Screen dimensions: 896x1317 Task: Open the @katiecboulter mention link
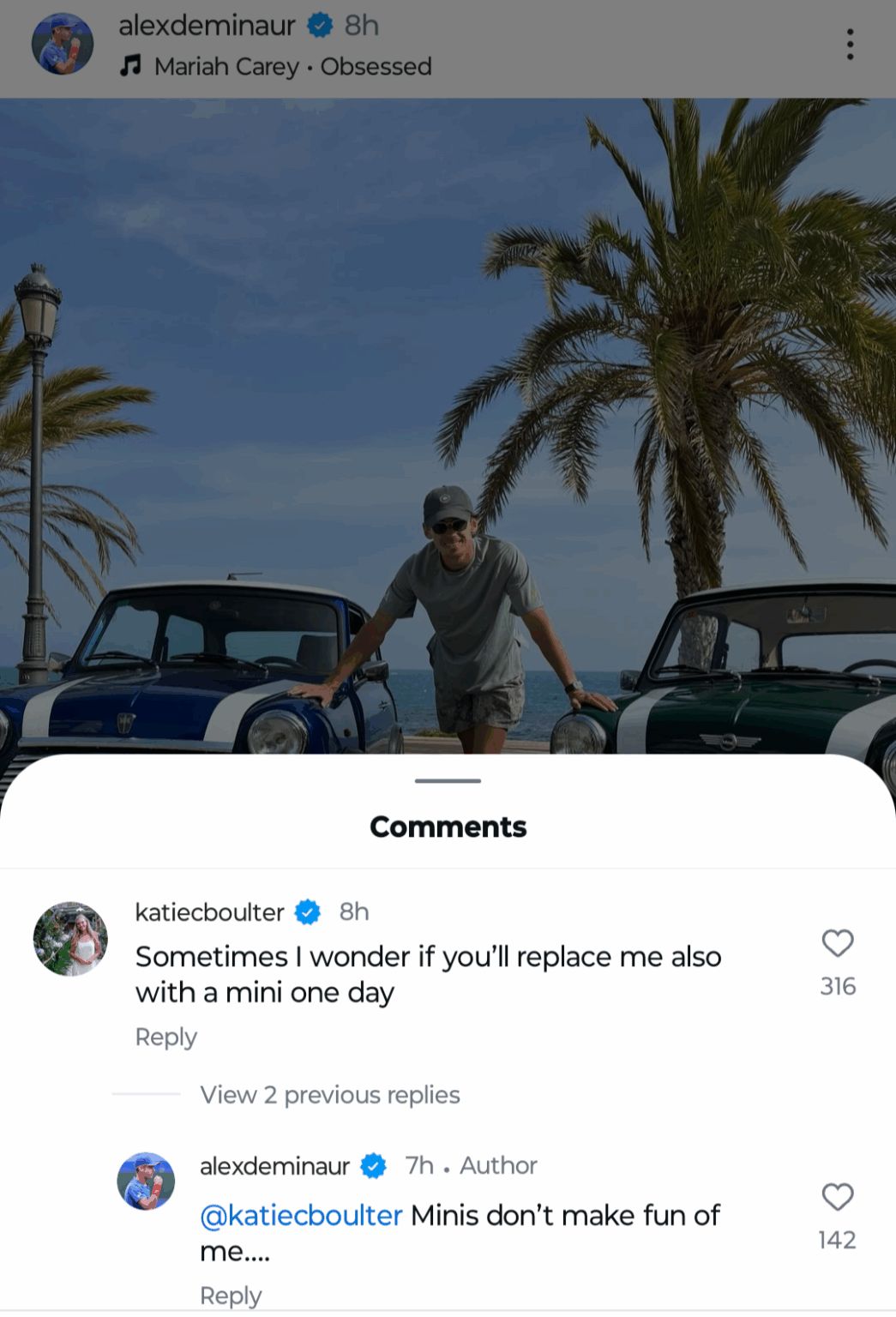[x=301, y=1216]
